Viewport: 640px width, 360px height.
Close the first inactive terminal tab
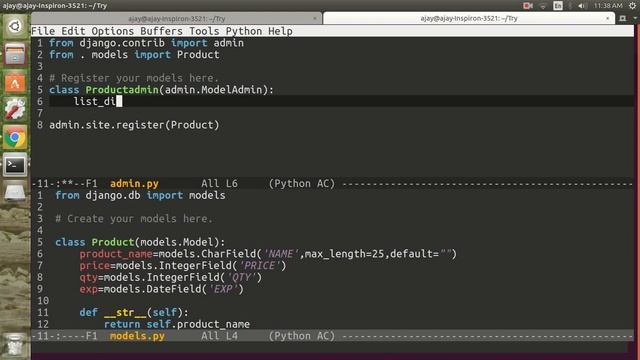point(314,18)
